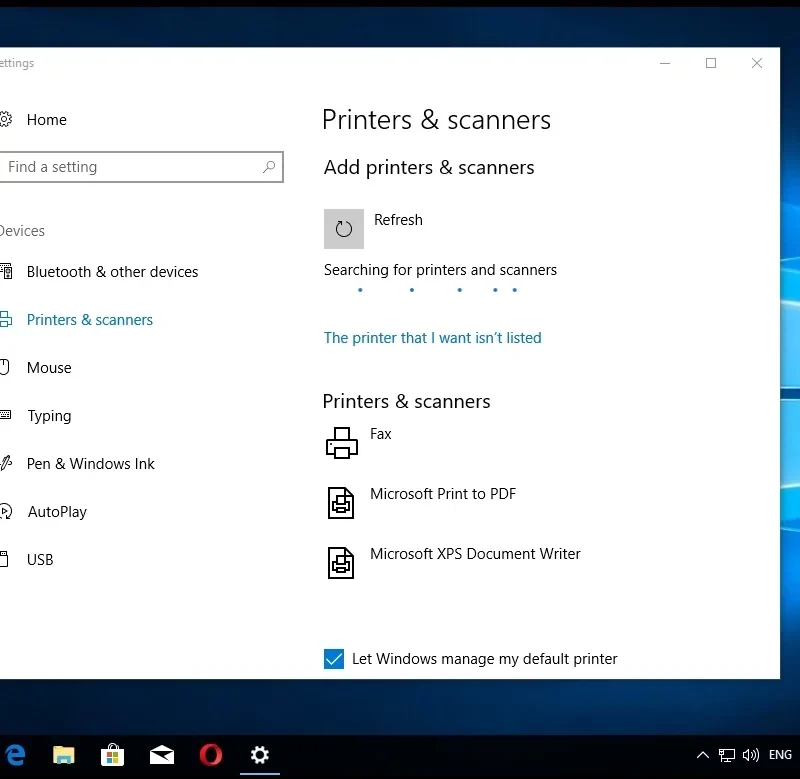Click the search magnifier icon
Viewport: 800px width, 779px height.
269,167
